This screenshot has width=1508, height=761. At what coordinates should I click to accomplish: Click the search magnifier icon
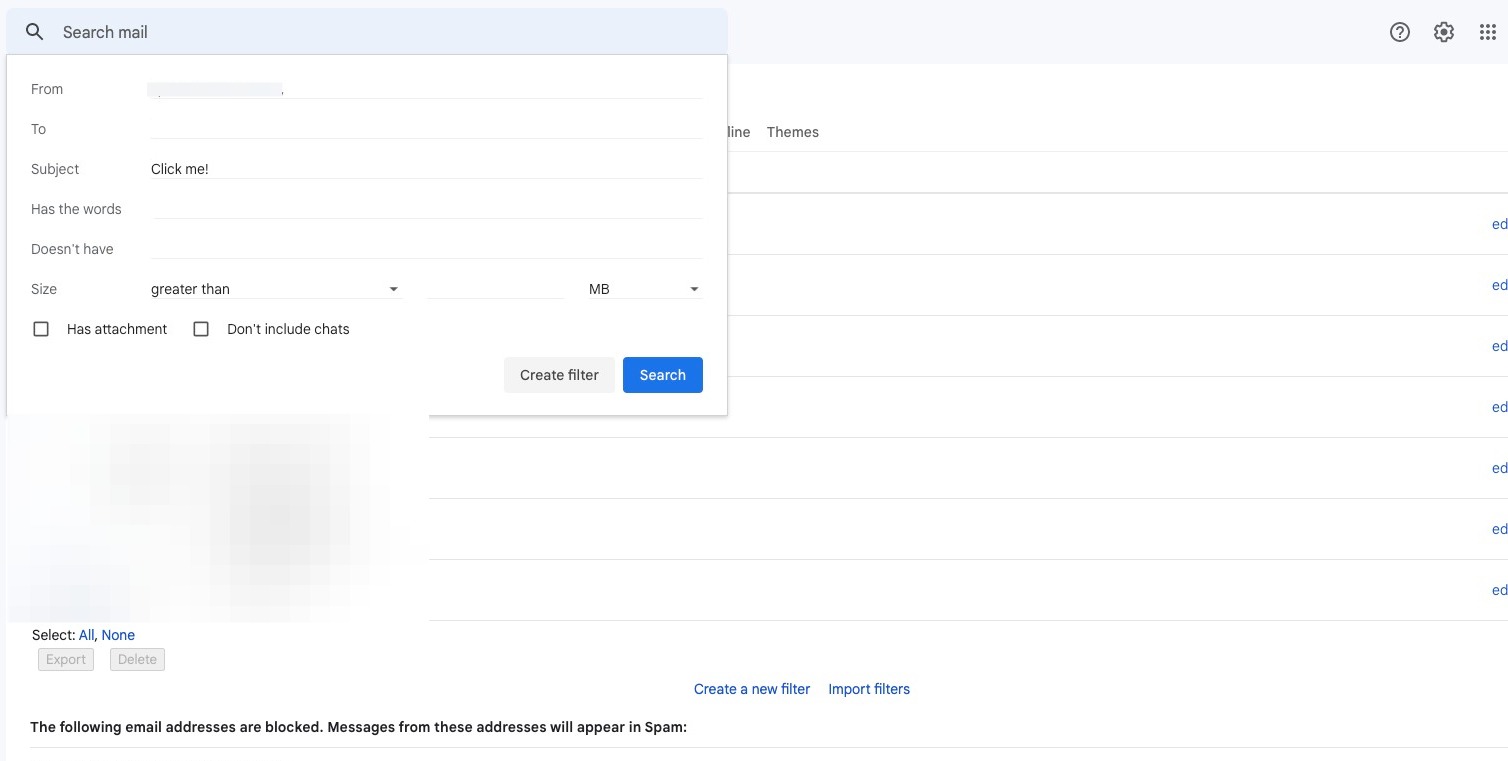click(x=35, y=32)
